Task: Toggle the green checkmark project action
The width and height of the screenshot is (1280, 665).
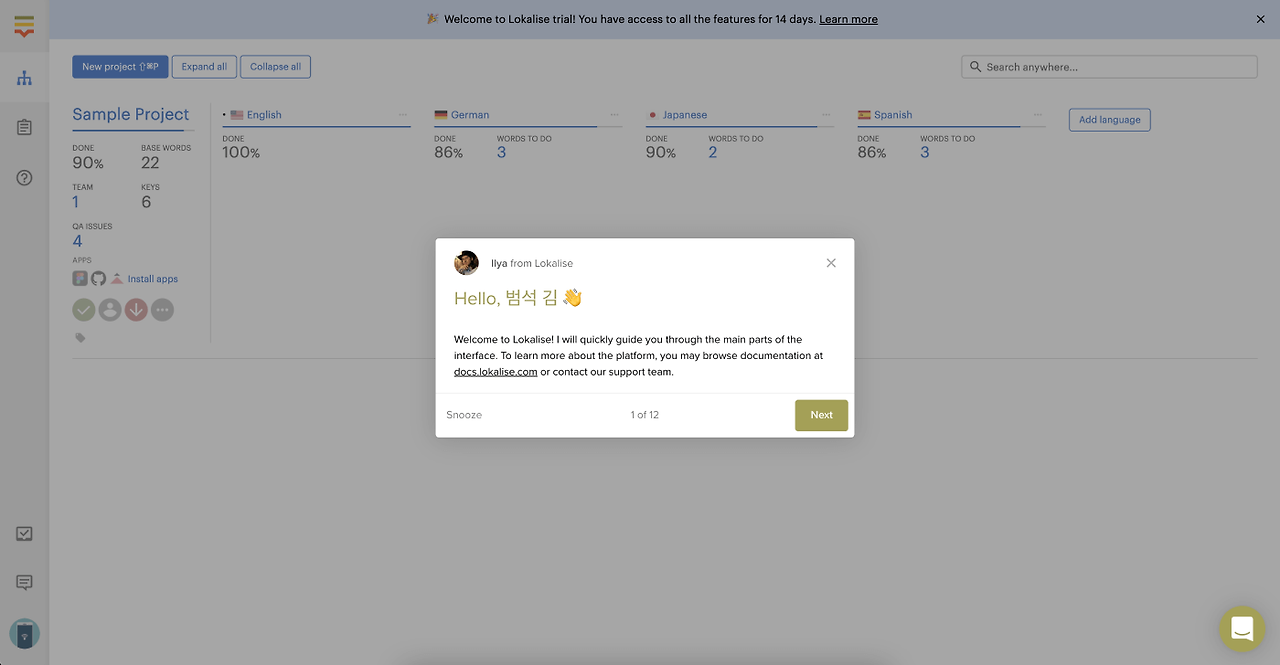Action: [84, 309]
